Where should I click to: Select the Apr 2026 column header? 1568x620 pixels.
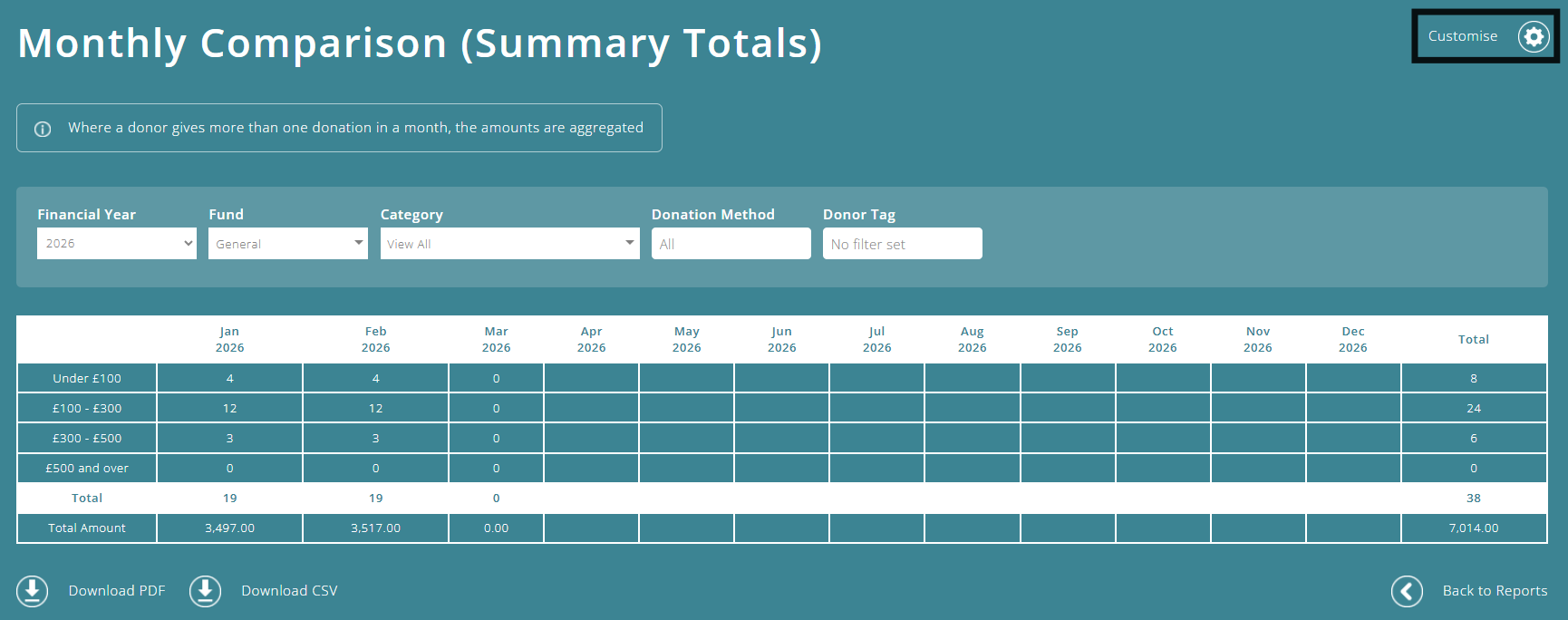591,339
